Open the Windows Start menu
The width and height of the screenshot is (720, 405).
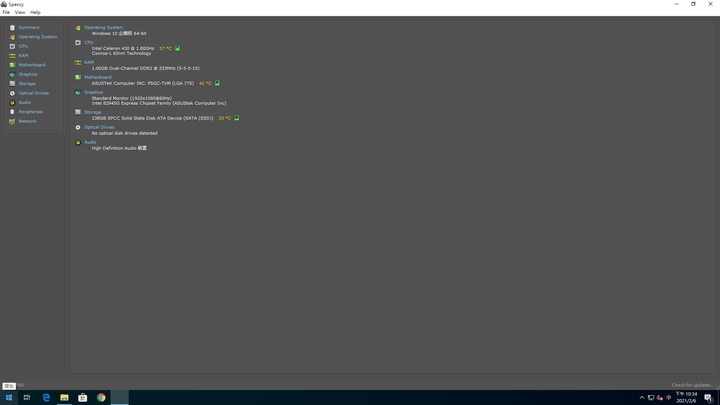(9, 398)
